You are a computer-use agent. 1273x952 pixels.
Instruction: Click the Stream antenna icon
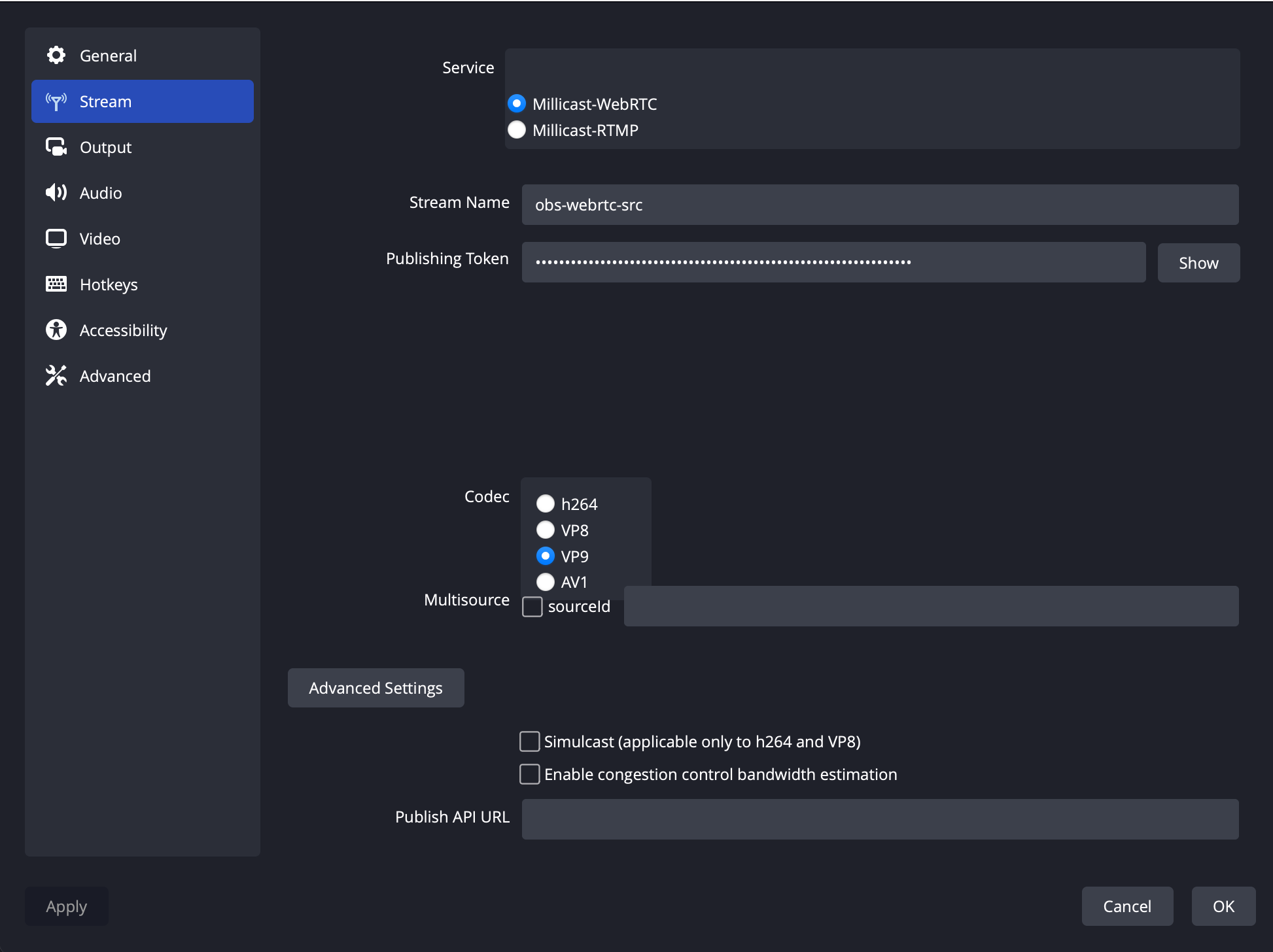(56, 101)
